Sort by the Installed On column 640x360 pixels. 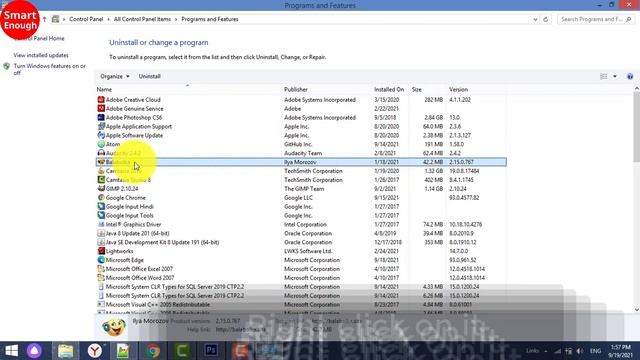click(389, 89)
